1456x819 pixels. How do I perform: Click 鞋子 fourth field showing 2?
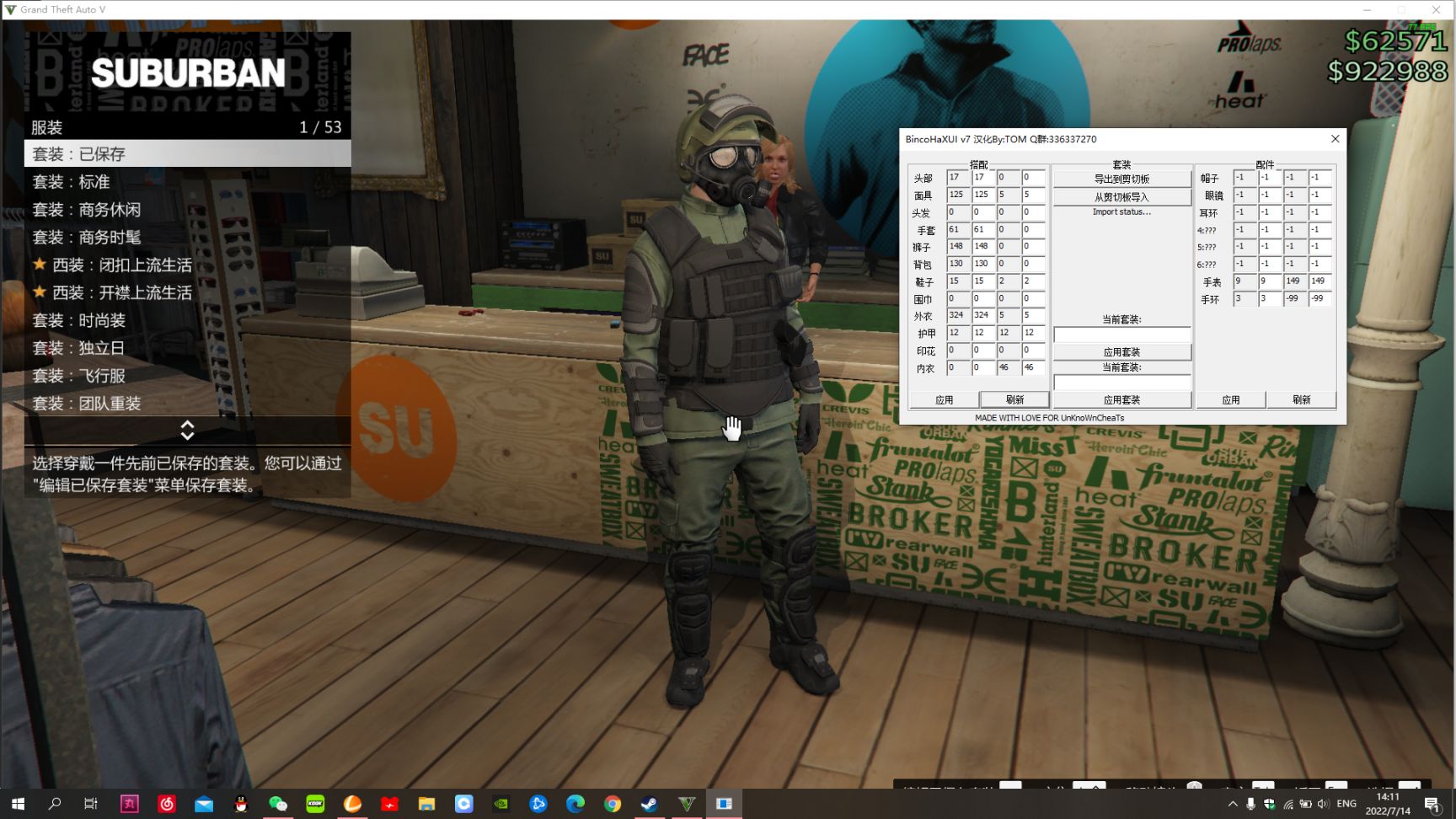click(x=1033, y=281)
